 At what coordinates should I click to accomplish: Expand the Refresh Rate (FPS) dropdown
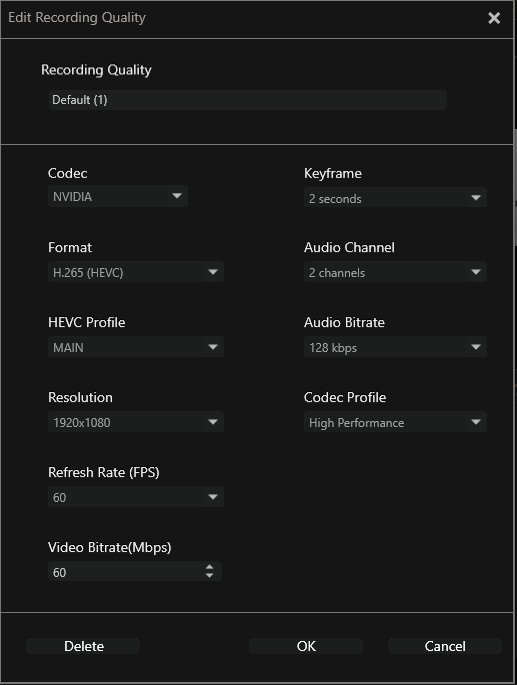pyautogui.click(x=135, y=497)
